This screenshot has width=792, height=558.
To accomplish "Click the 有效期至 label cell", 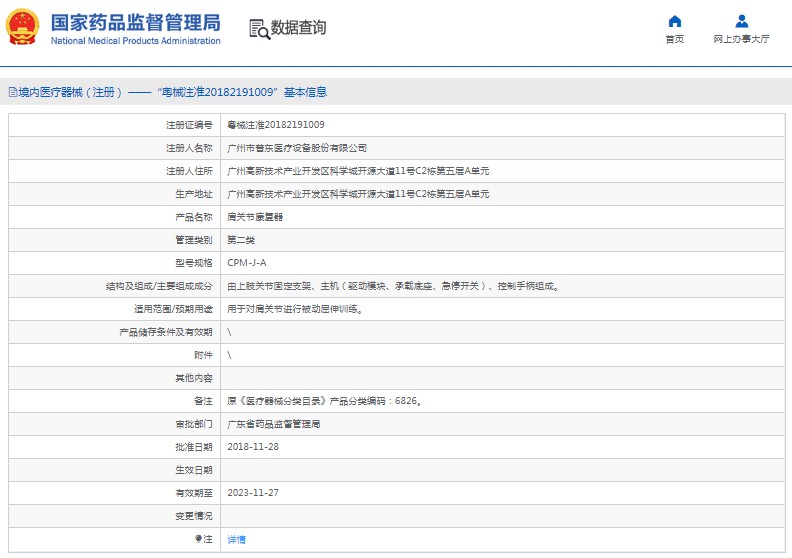I will click(115, 493).
